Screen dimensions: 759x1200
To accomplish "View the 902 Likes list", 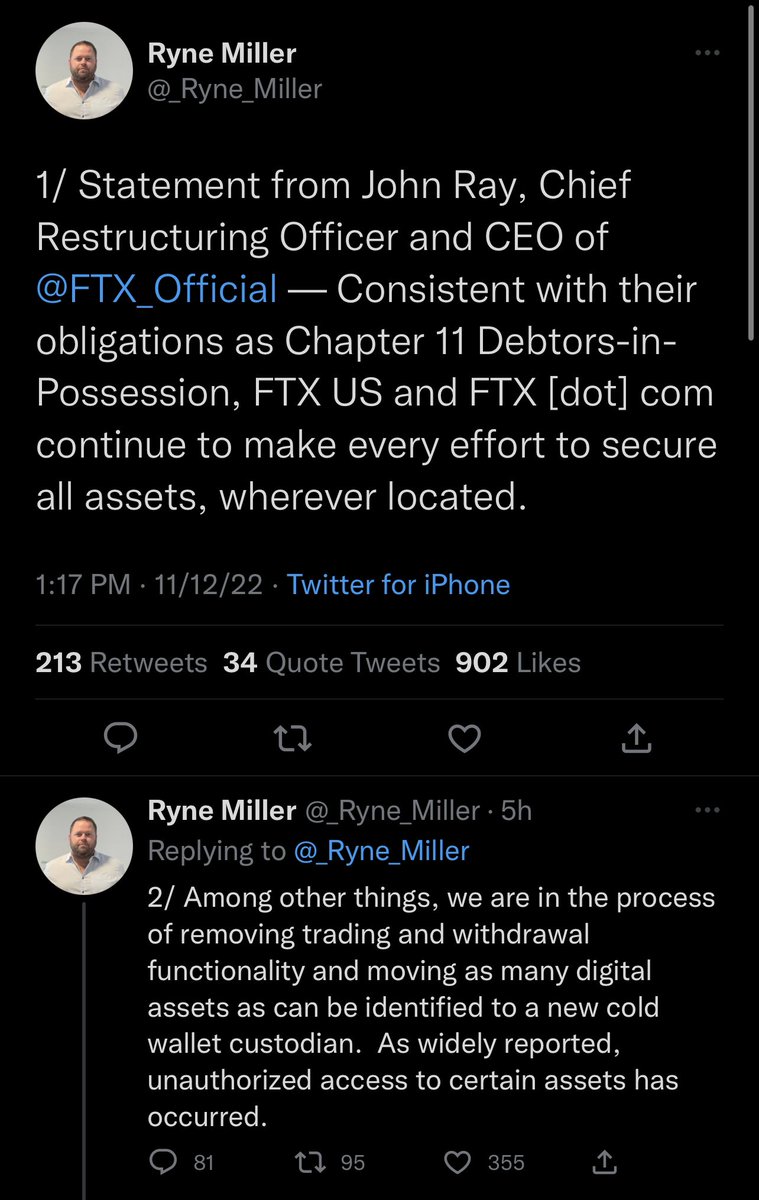I will pos(517,662).
